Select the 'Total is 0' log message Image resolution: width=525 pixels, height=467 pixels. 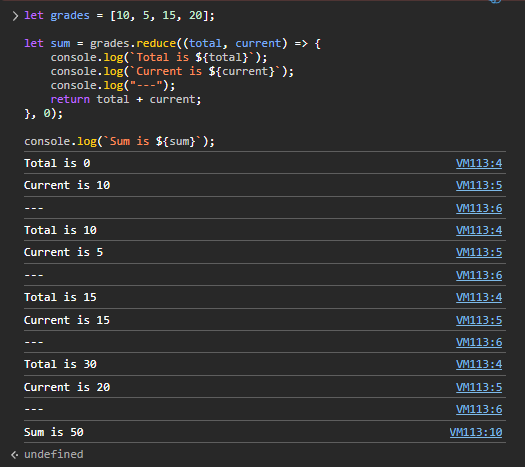click(57, 163)
